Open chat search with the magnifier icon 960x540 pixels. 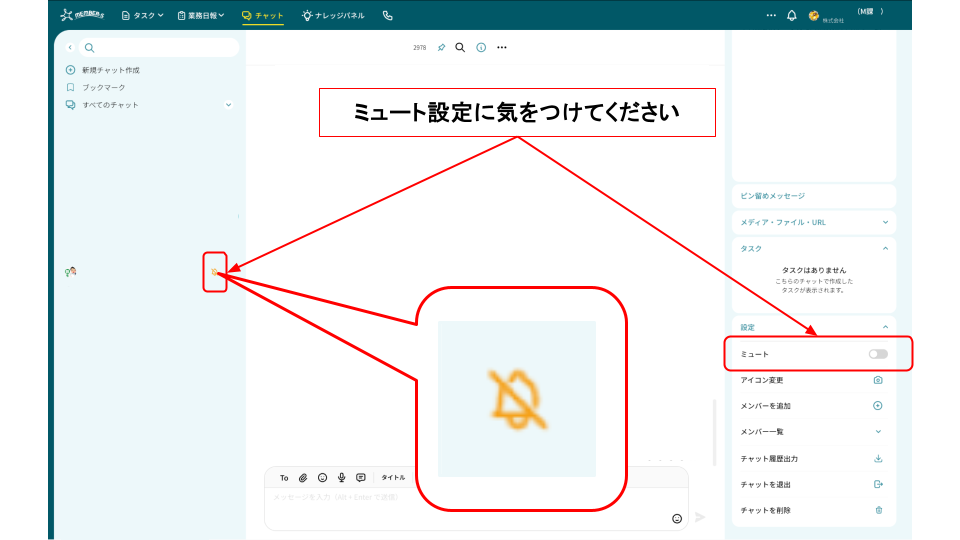click(x=460, y=47)
